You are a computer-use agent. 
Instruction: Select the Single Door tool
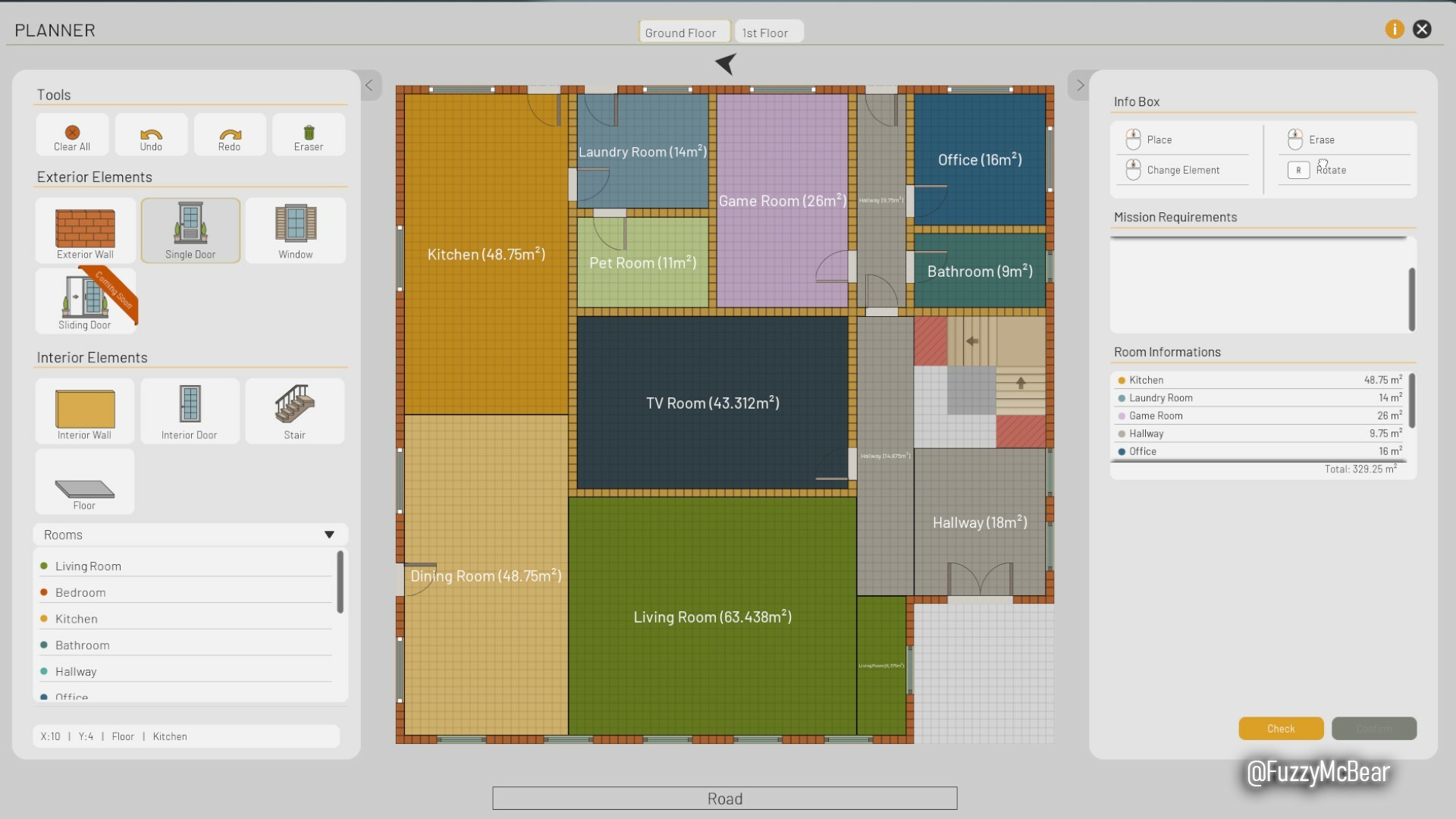point(190,230)
